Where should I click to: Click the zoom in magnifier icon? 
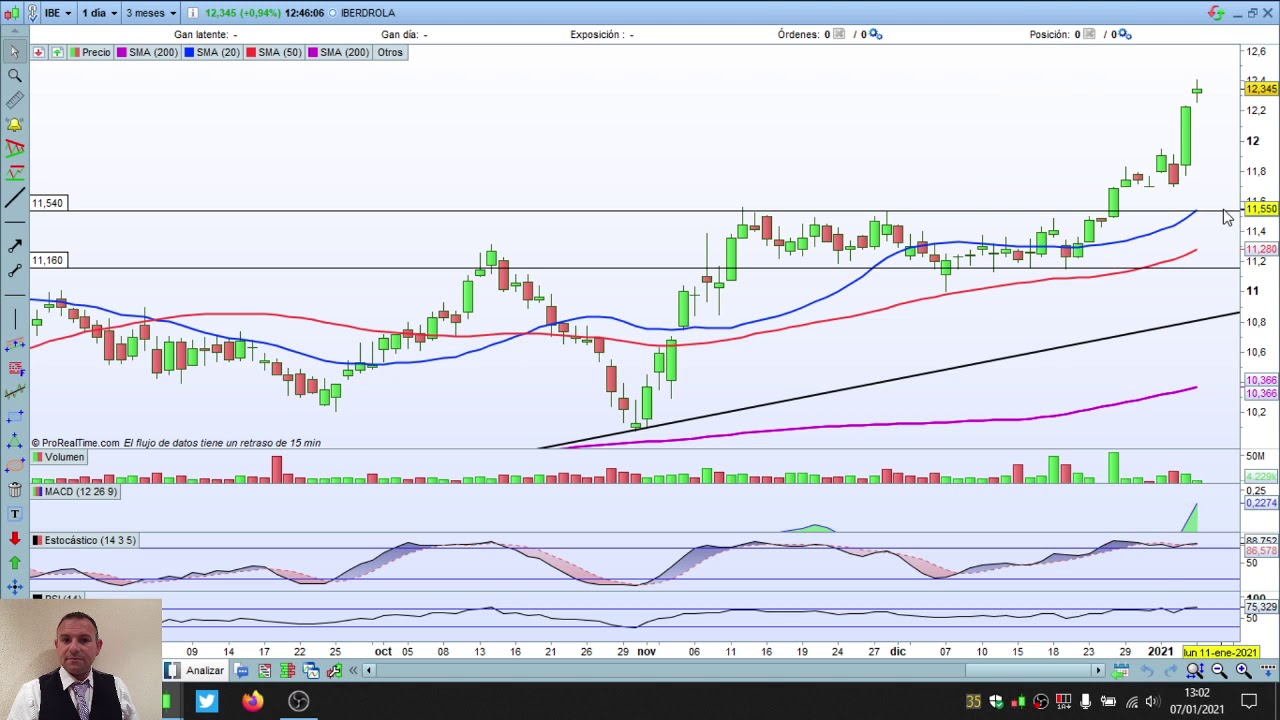click(x=1243, y=671)
